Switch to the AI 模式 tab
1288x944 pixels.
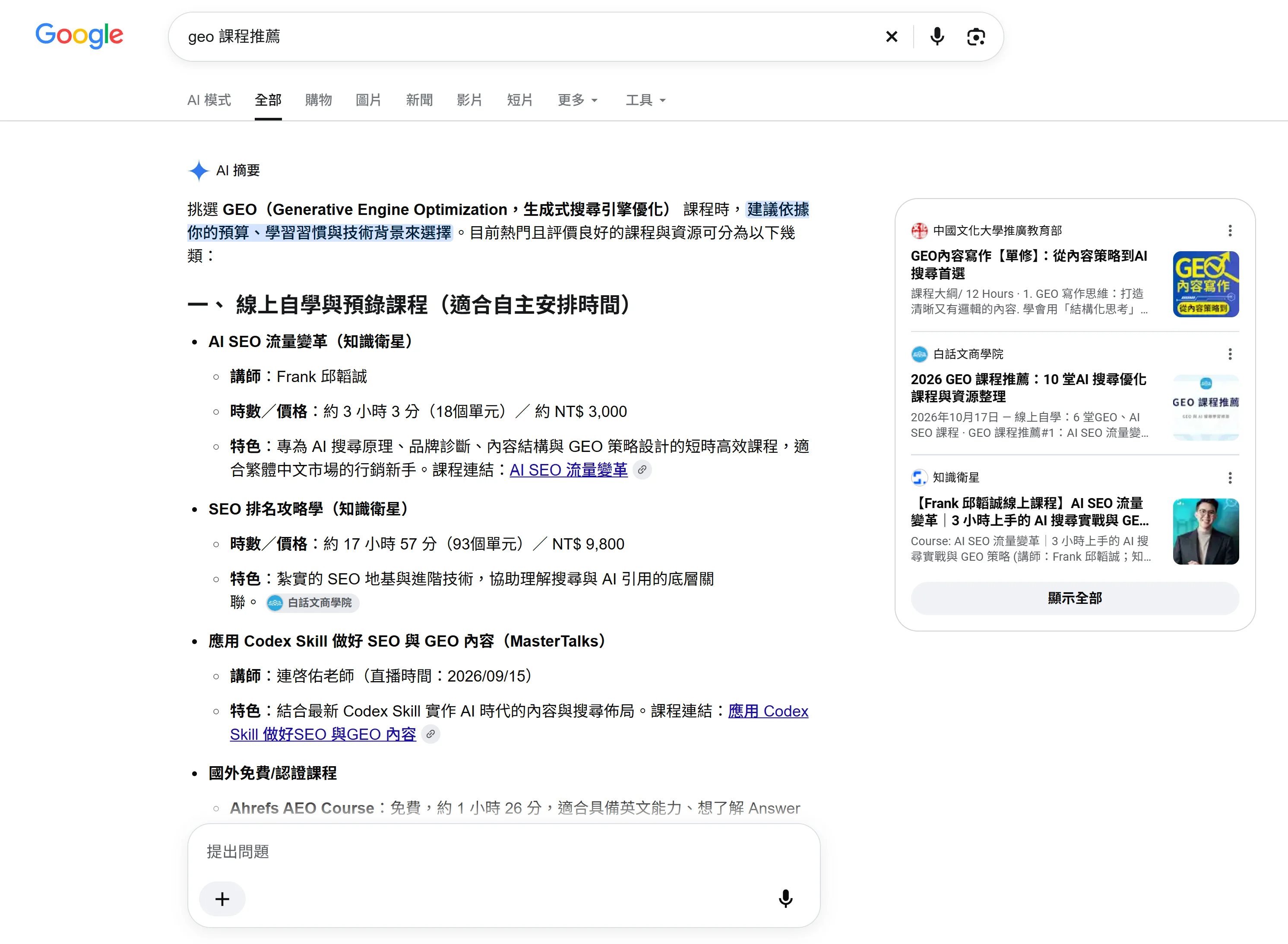coord(209,100)
